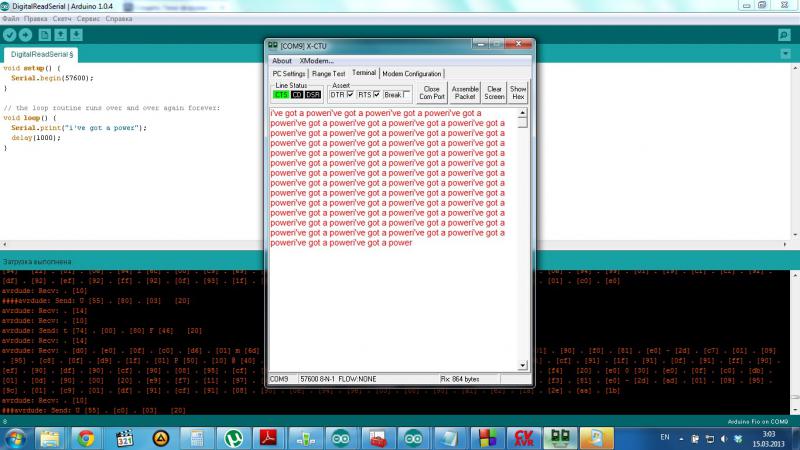Click the taskbar clock showing 3:03
This screenshot has width=800, height=450.
pyautogui.click(x=768, y=439)
